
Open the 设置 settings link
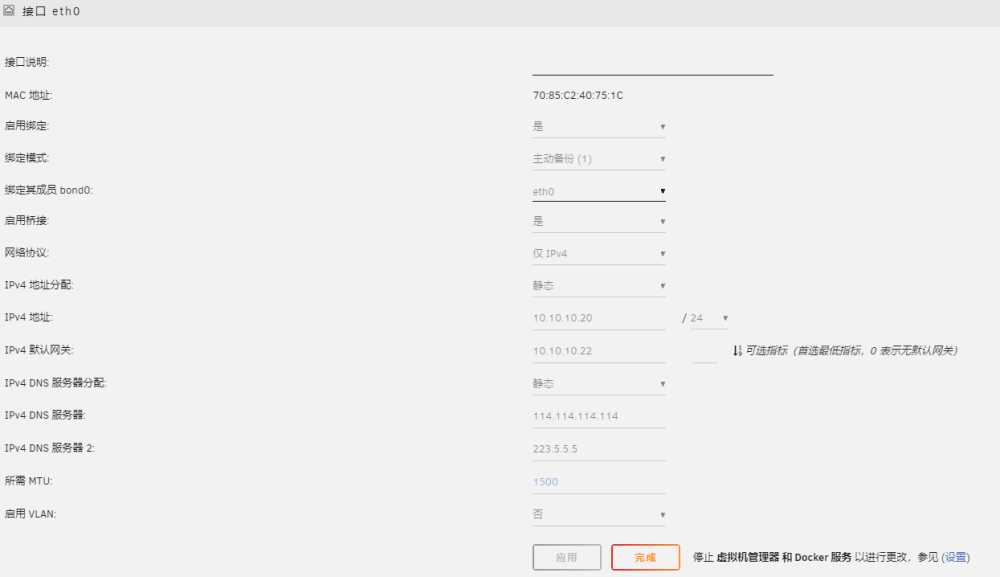pos(955,557)
